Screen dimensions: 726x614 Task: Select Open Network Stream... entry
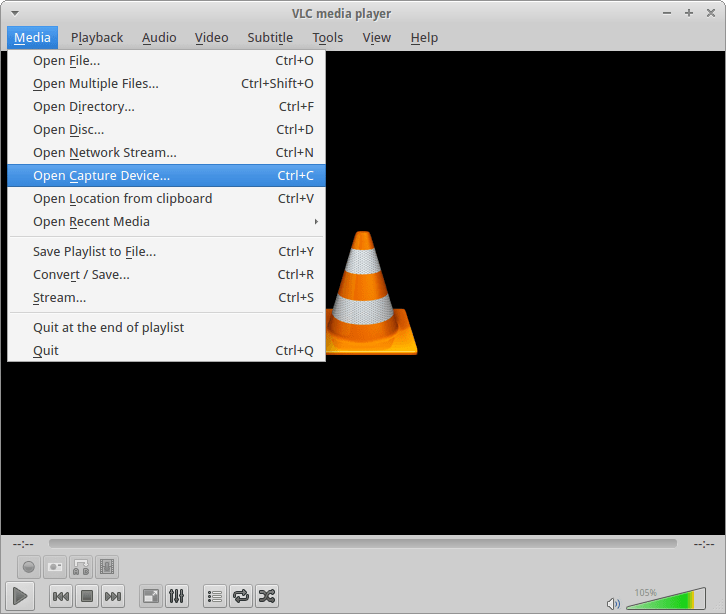pos(167,153)
